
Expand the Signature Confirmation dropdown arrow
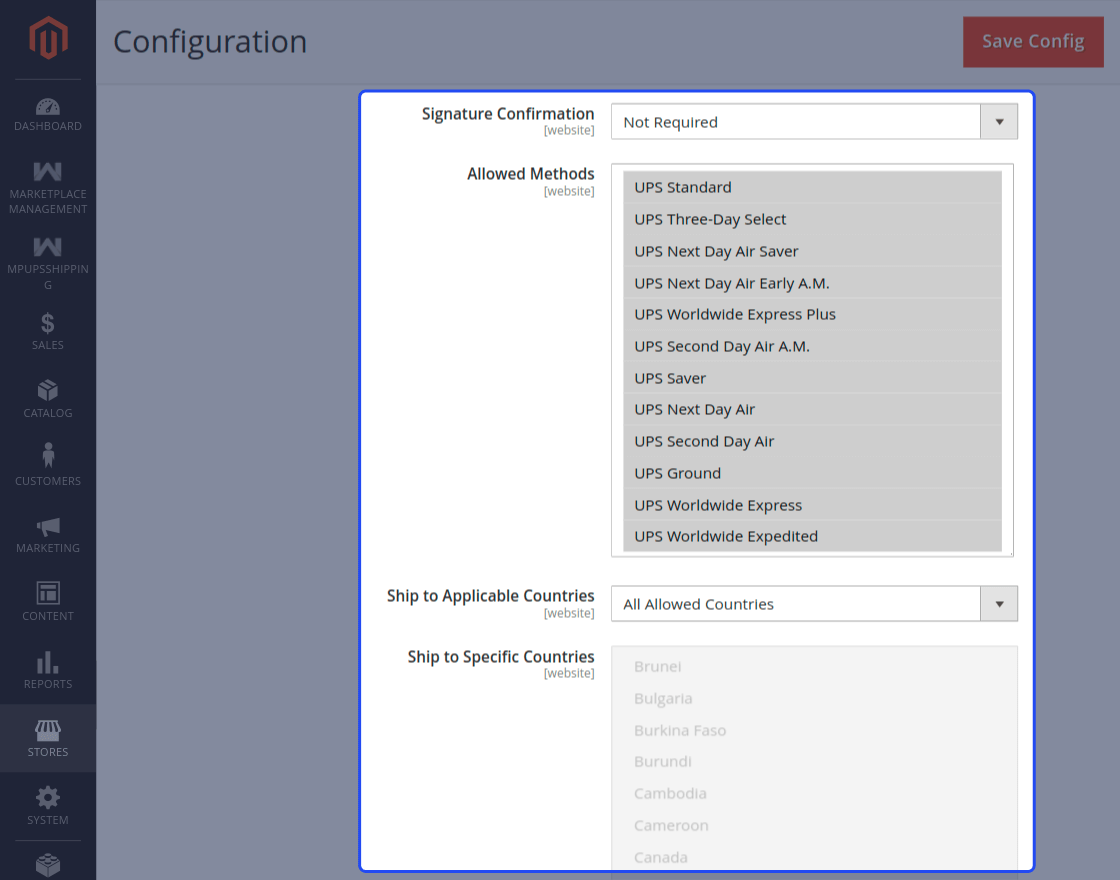pos(999,122)
